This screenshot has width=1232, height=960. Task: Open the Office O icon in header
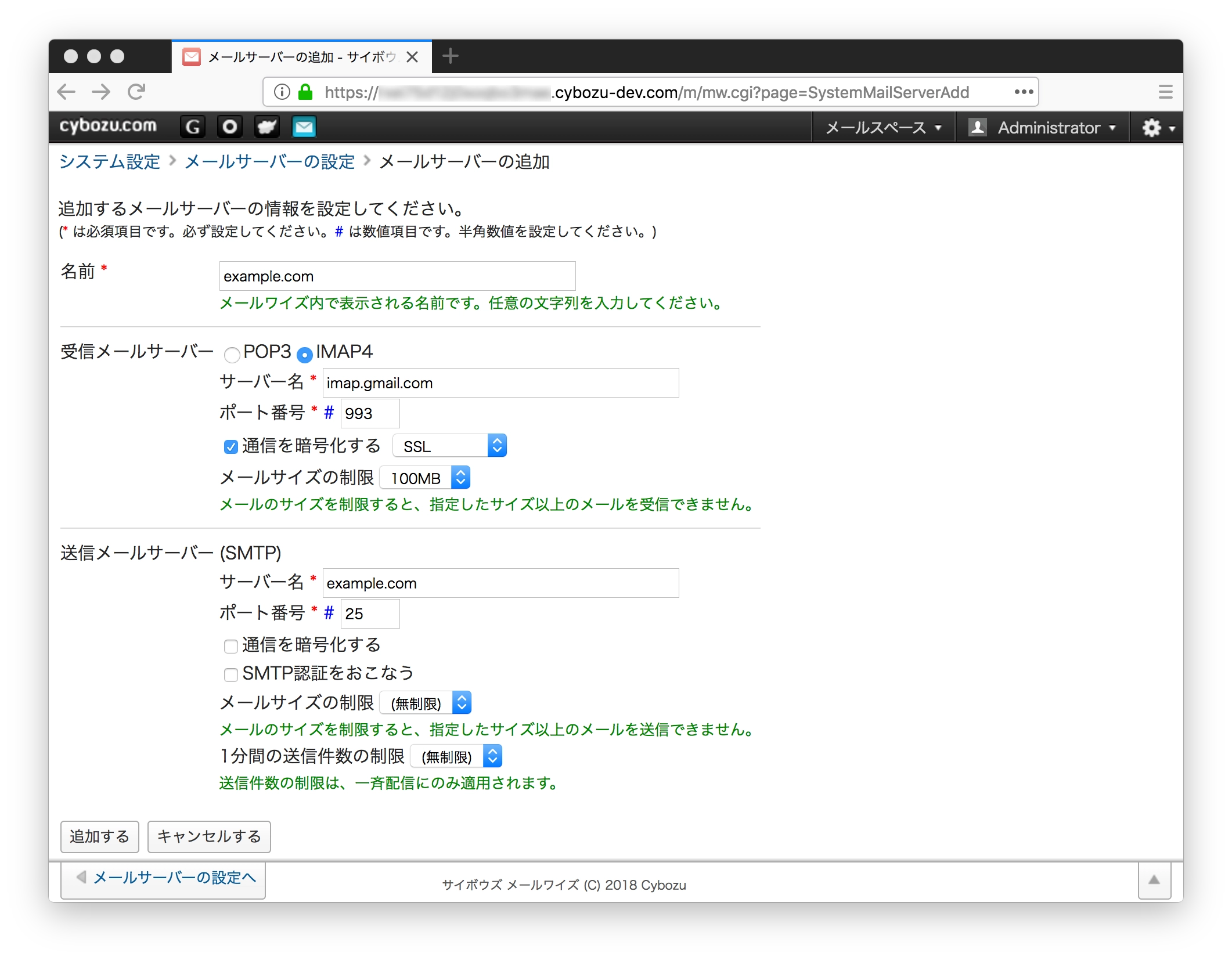coord(230,127)
